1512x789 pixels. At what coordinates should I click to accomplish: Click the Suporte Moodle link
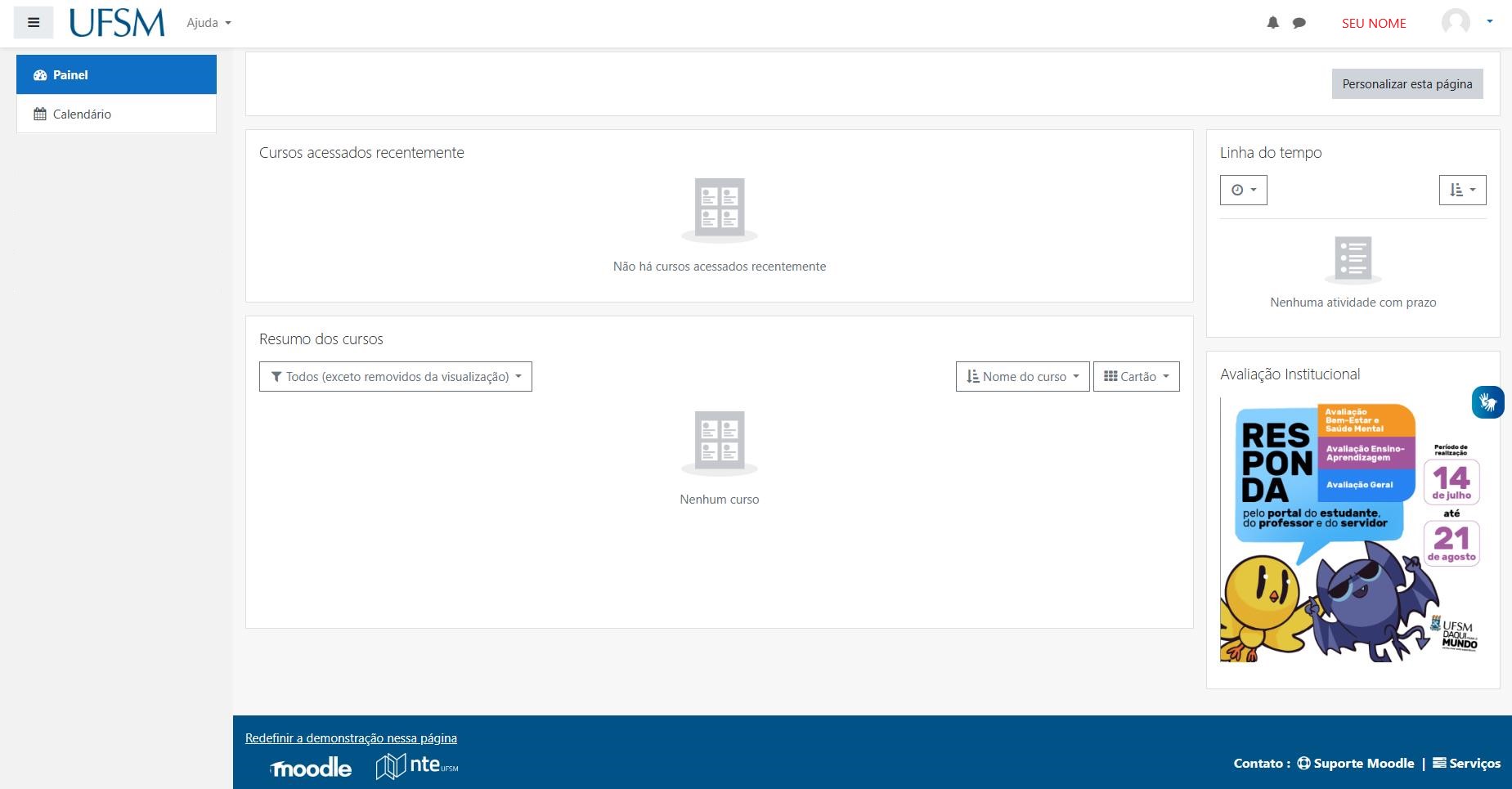pyautogui.click(x=1355, y=763)
